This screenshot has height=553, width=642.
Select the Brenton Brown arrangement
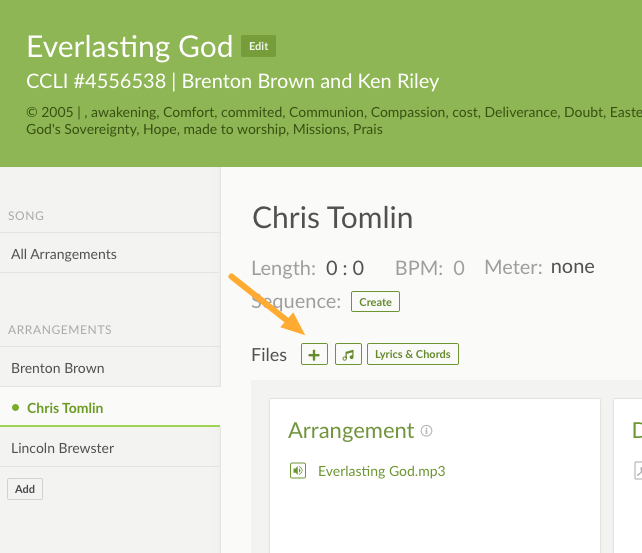(x=110, y=368)
